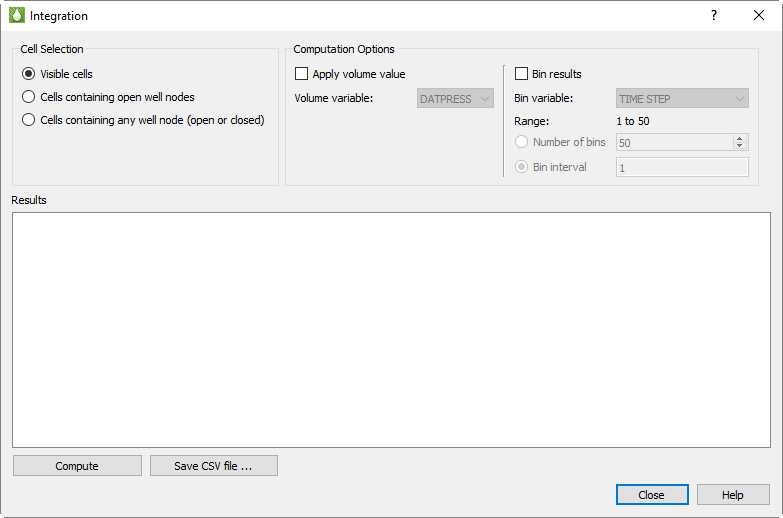Image resolution: width=783 pixels, height=518 pixels.
Task: Select the Number of bins radio button
Action: pyautogui.click(x=521, y=143)
